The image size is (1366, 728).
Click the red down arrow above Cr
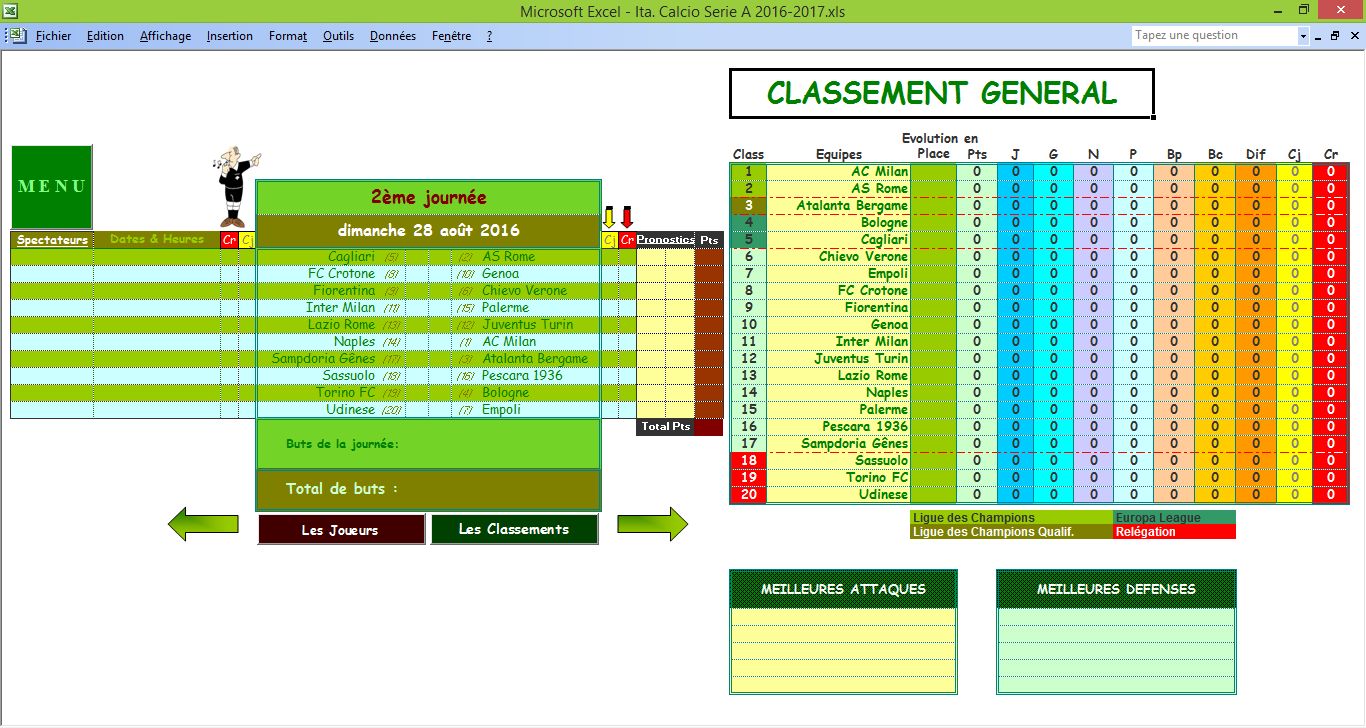coord(627,218)
